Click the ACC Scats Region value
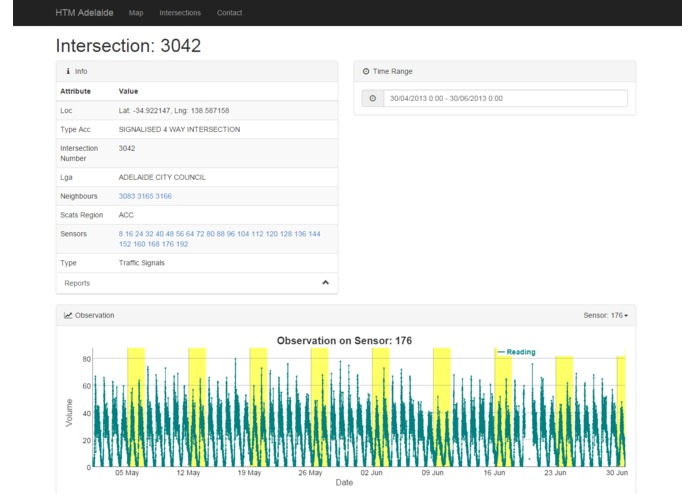This screenshot has height=494, width=695. pos(126,215)
